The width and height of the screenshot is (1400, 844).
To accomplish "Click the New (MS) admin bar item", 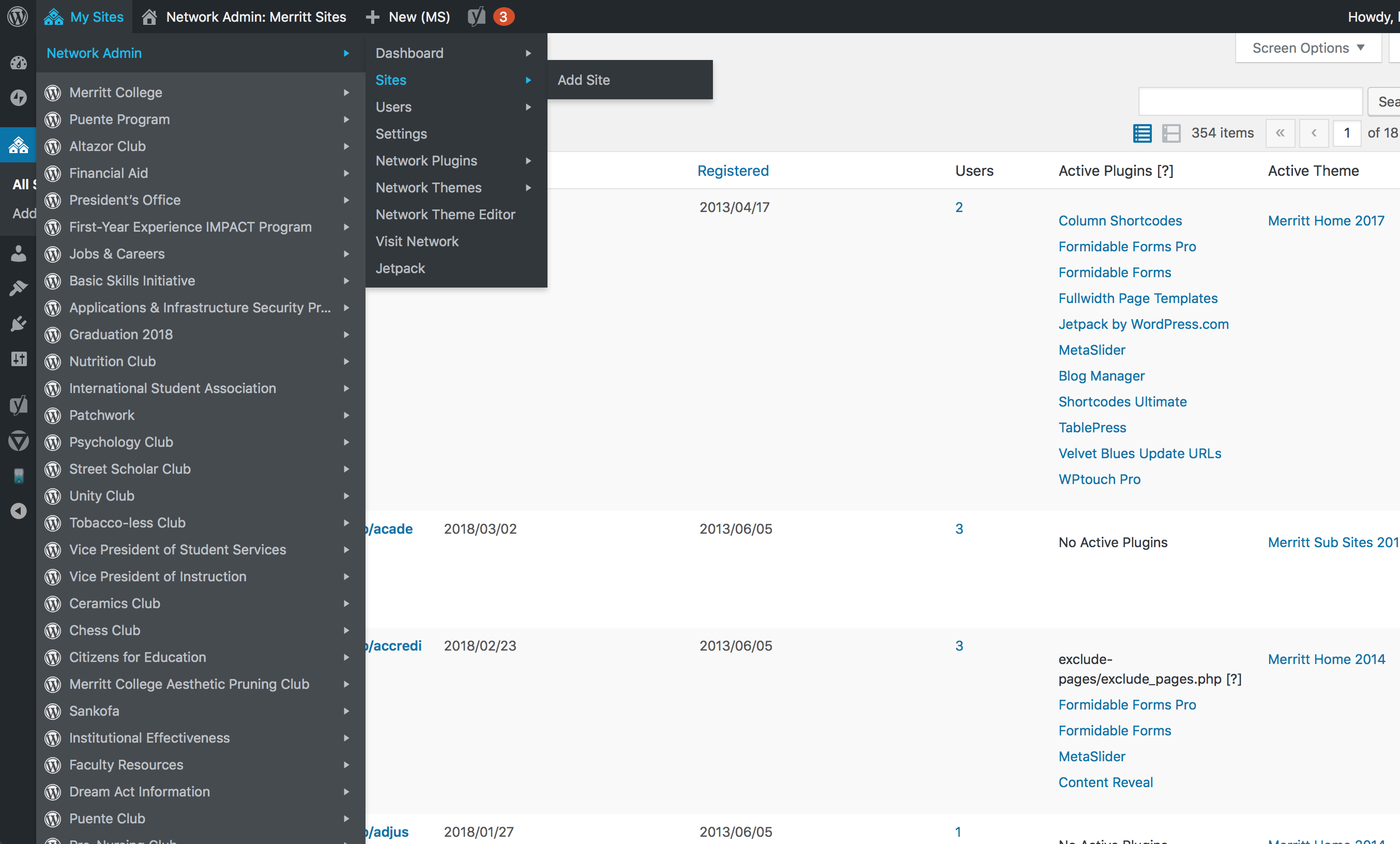I will (x=408, y=17).
